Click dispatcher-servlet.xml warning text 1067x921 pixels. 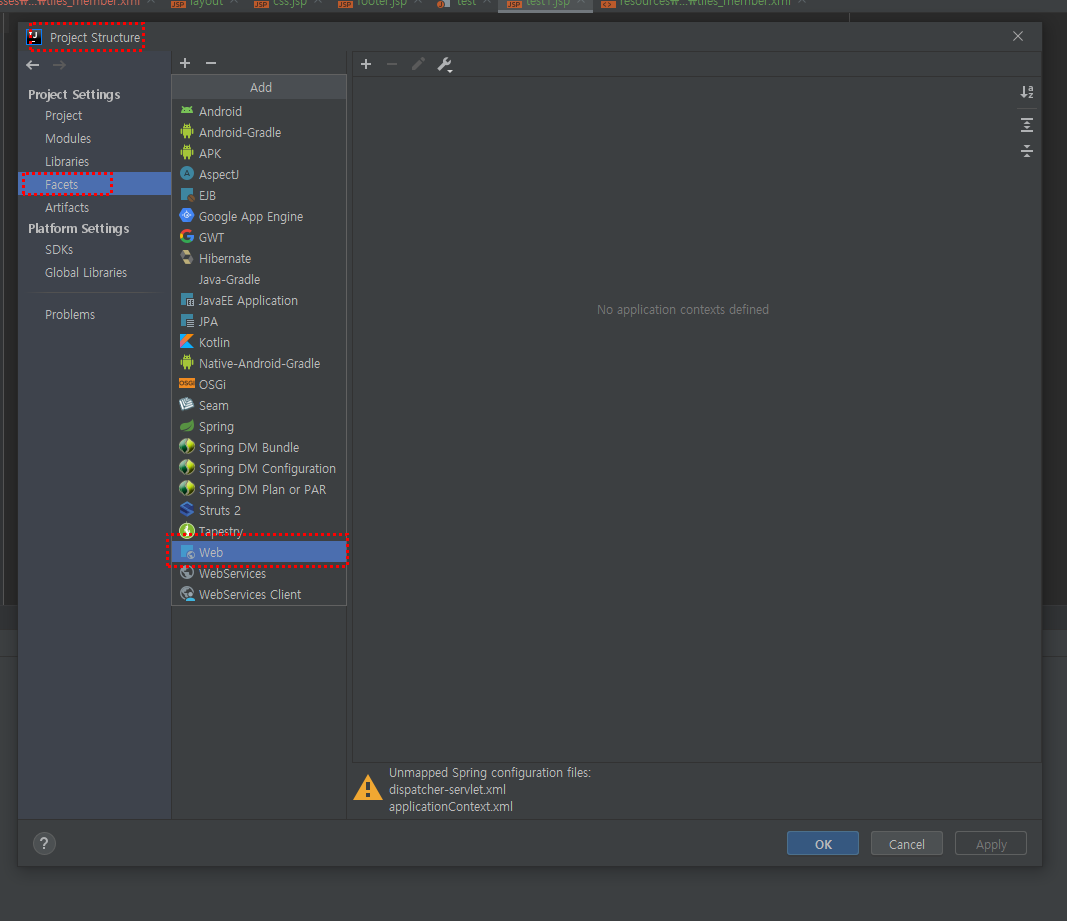(x=447, y=790)
